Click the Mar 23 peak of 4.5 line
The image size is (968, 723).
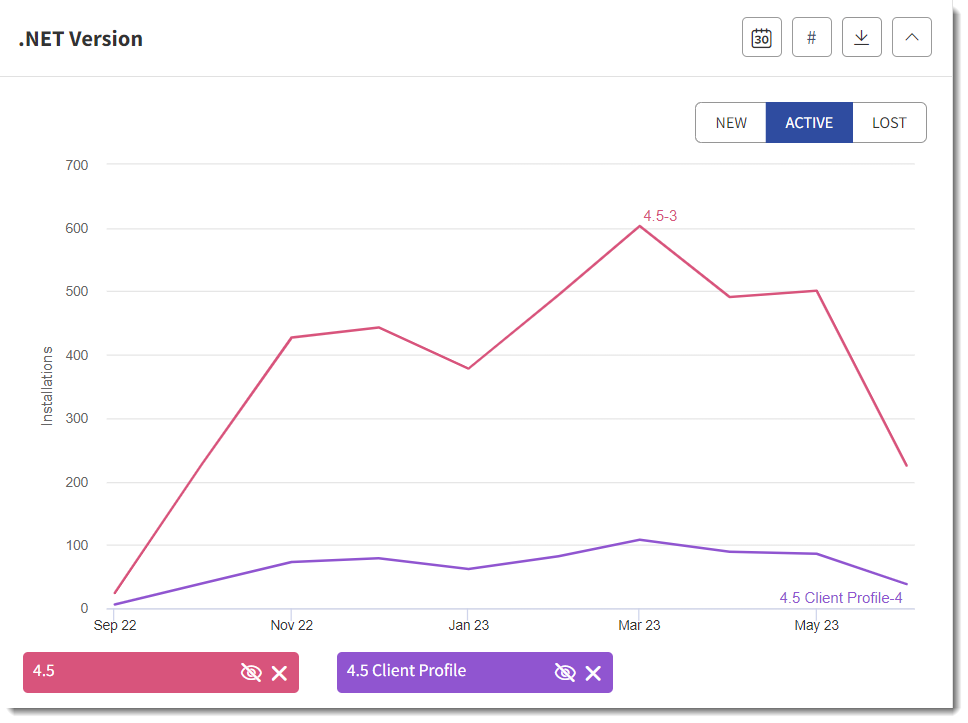(x=640, y=227)
